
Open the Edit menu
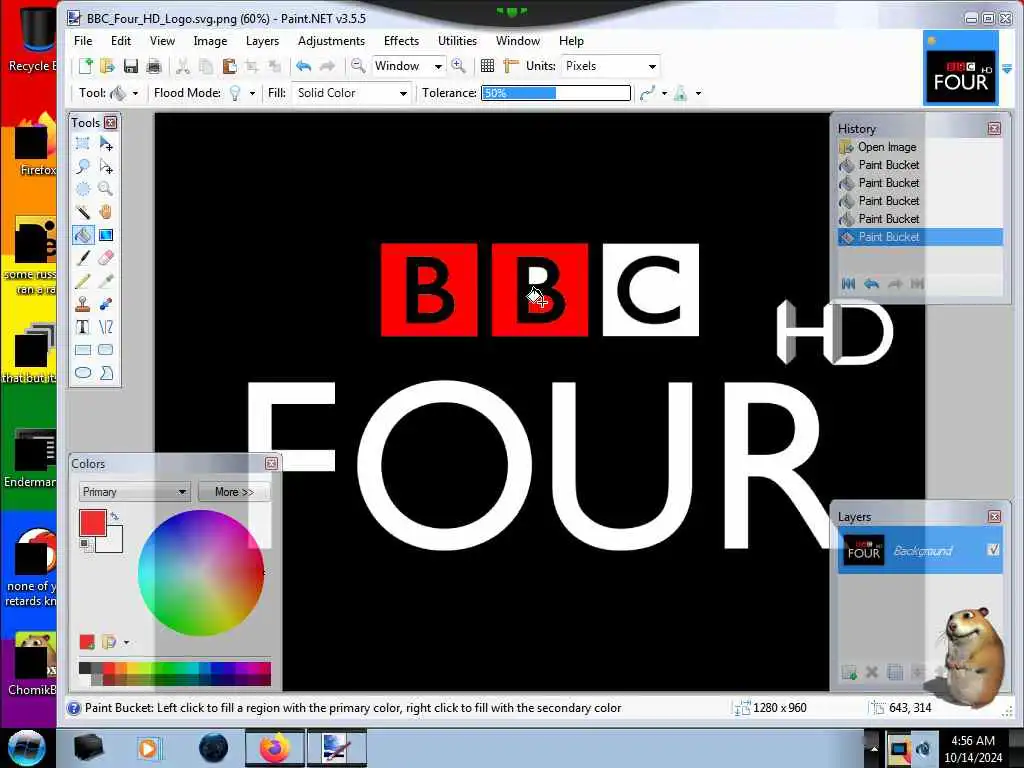121,40
